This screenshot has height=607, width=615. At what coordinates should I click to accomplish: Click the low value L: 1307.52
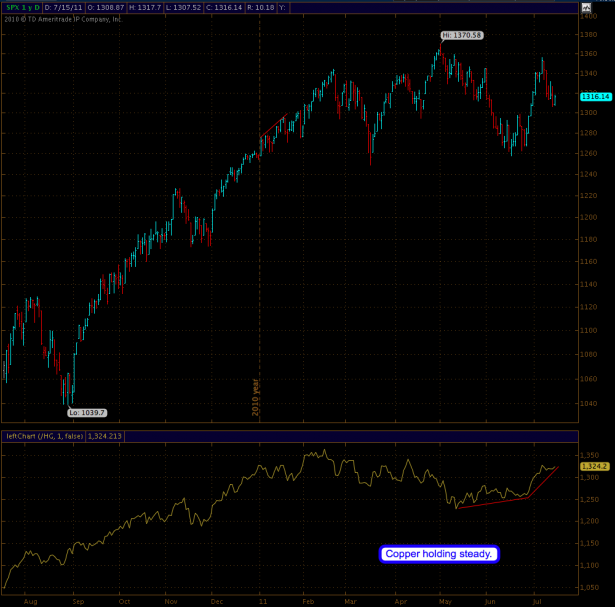click(x=183, y=7)
